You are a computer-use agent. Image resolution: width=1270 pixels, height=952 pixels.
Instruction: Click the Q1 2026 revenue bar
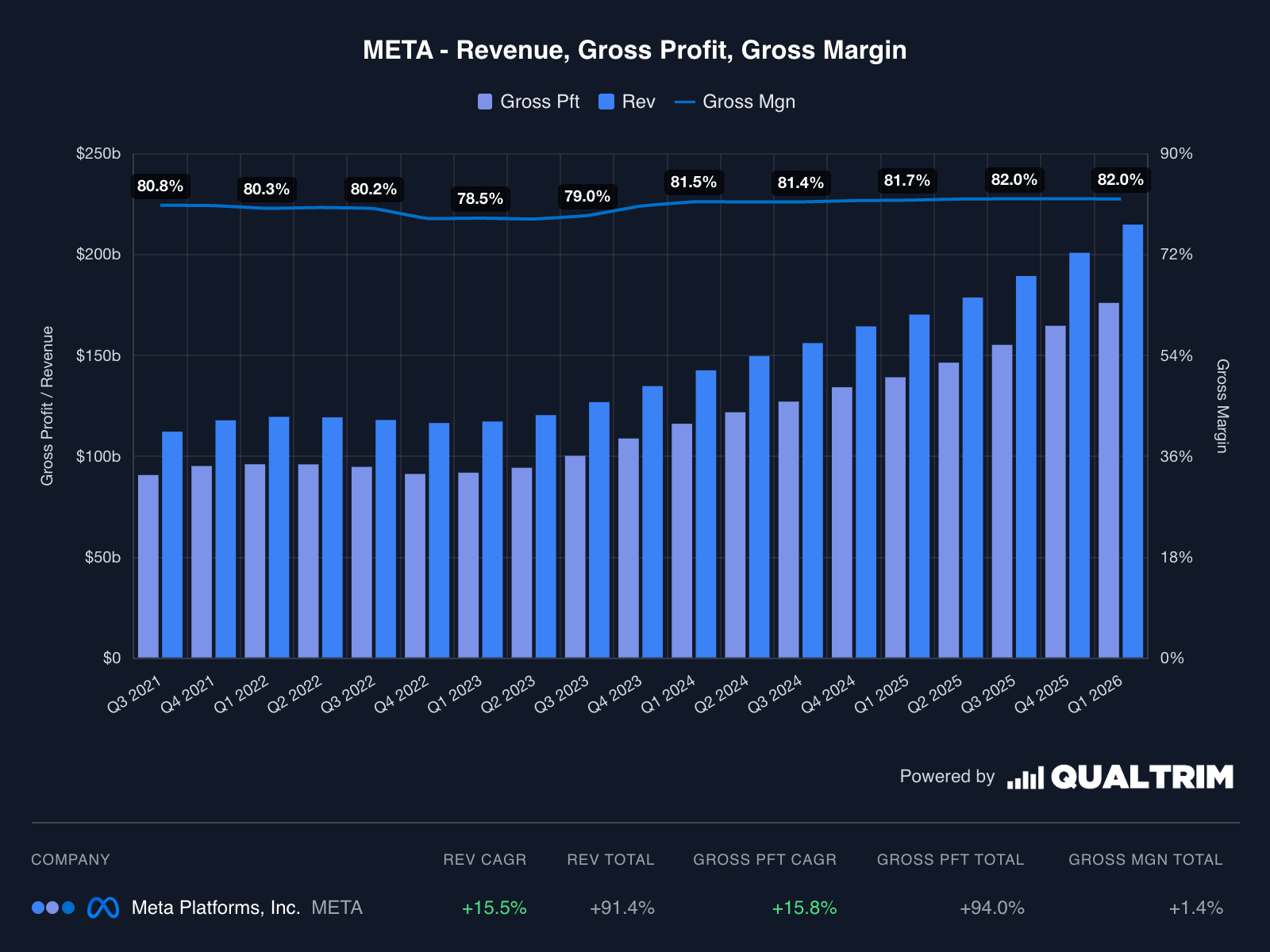click(1133, 441)
